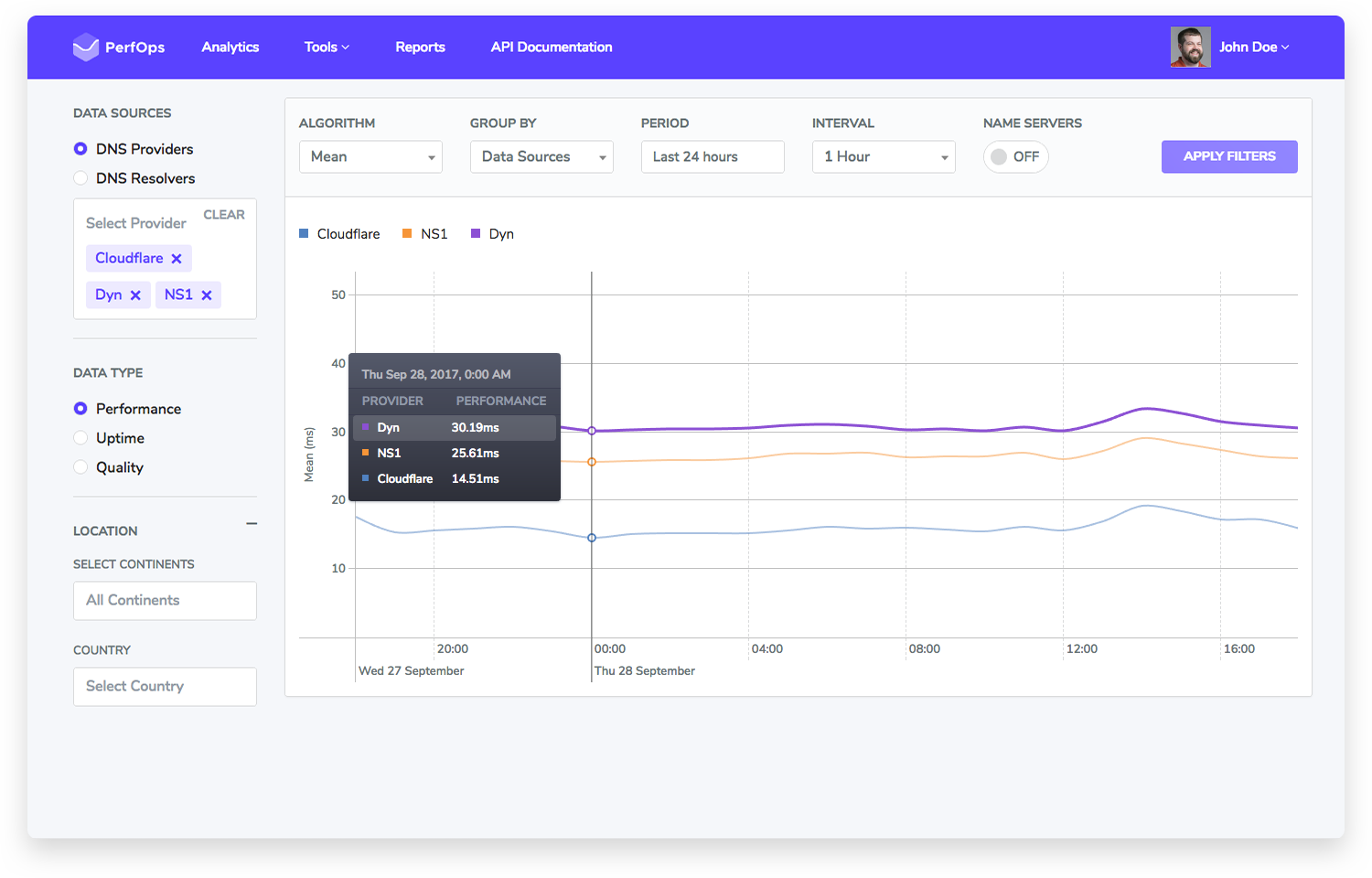This screenshot has width=1372, height=878.
Task: Click the Select Country input field
Action: pyautogui.click(x=165, y=687)
